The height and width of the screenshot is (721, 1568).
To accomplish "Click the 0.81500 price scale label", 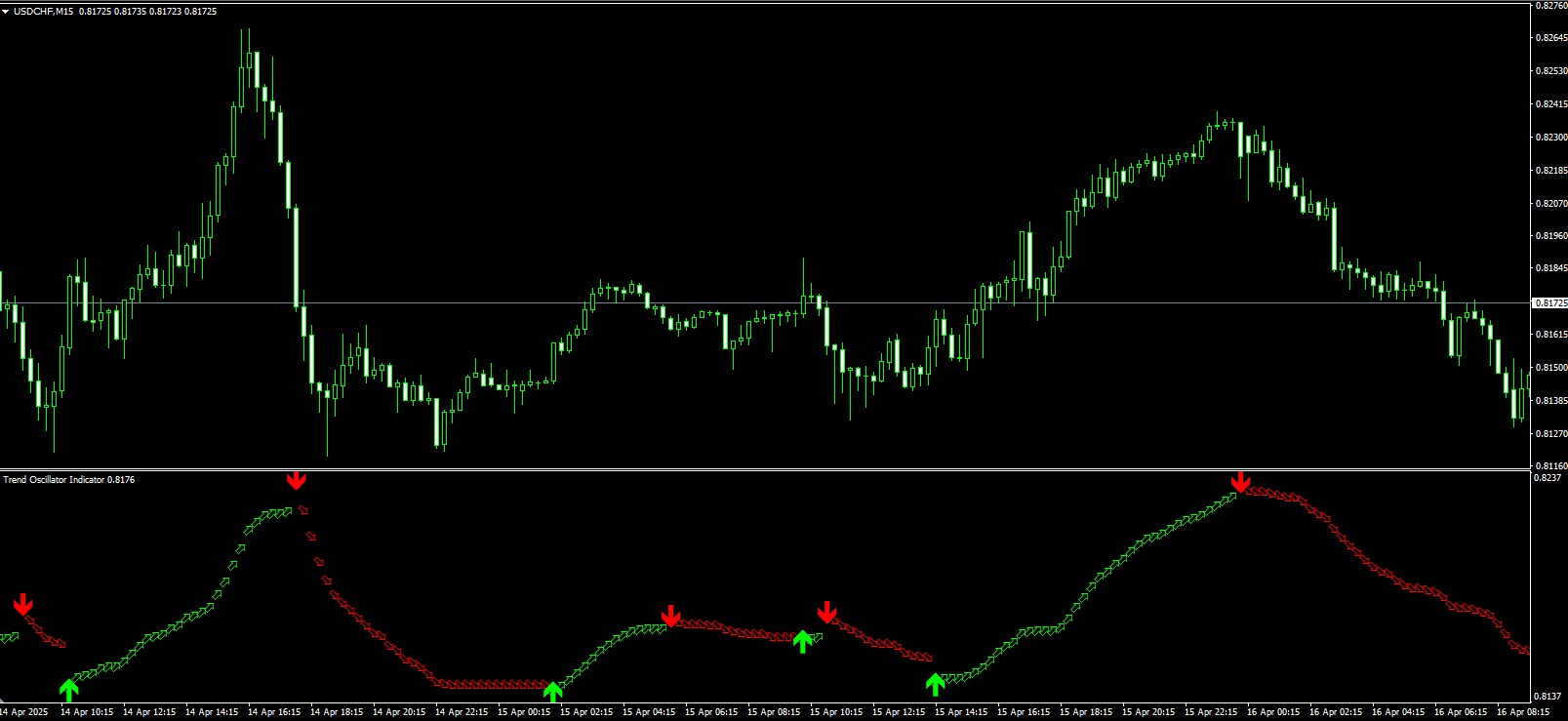I will point(1550,368).
